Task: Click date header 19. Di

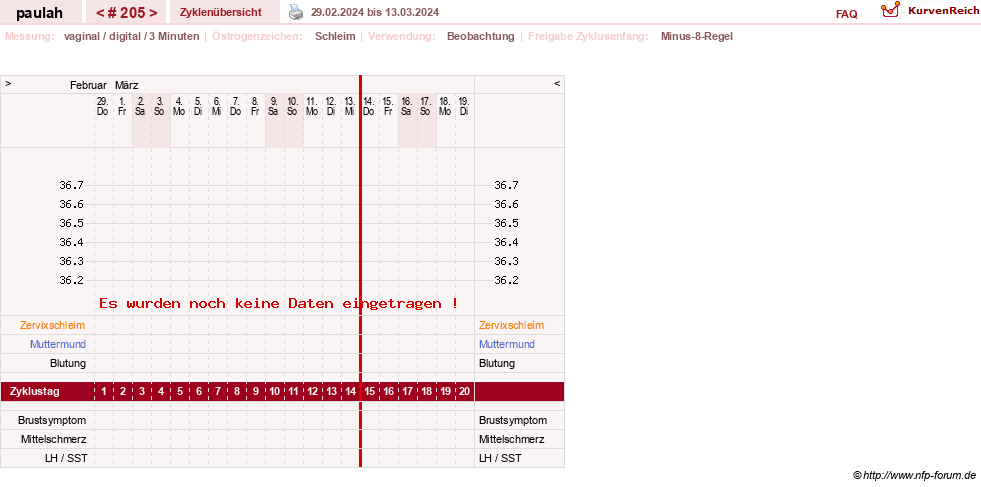Action: (x=464, y=106)
